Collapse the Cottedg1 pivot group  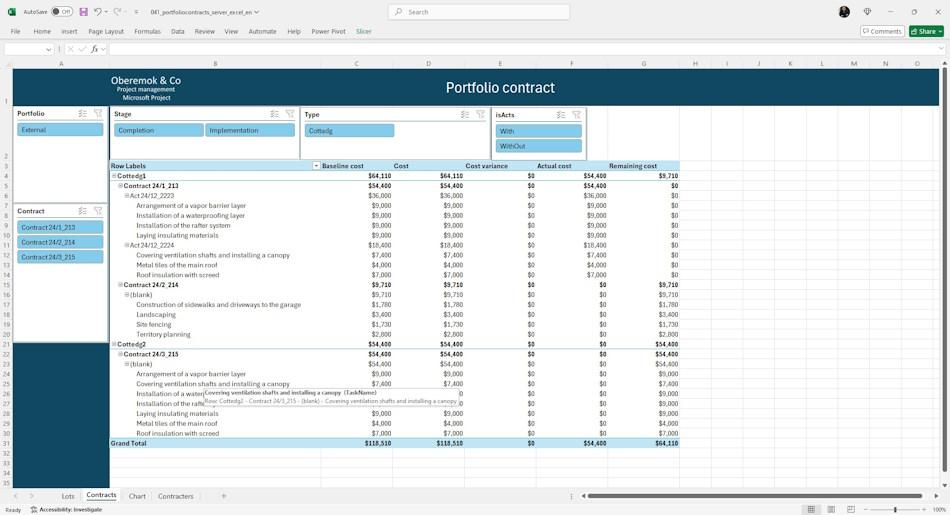[x=114, y=176]
